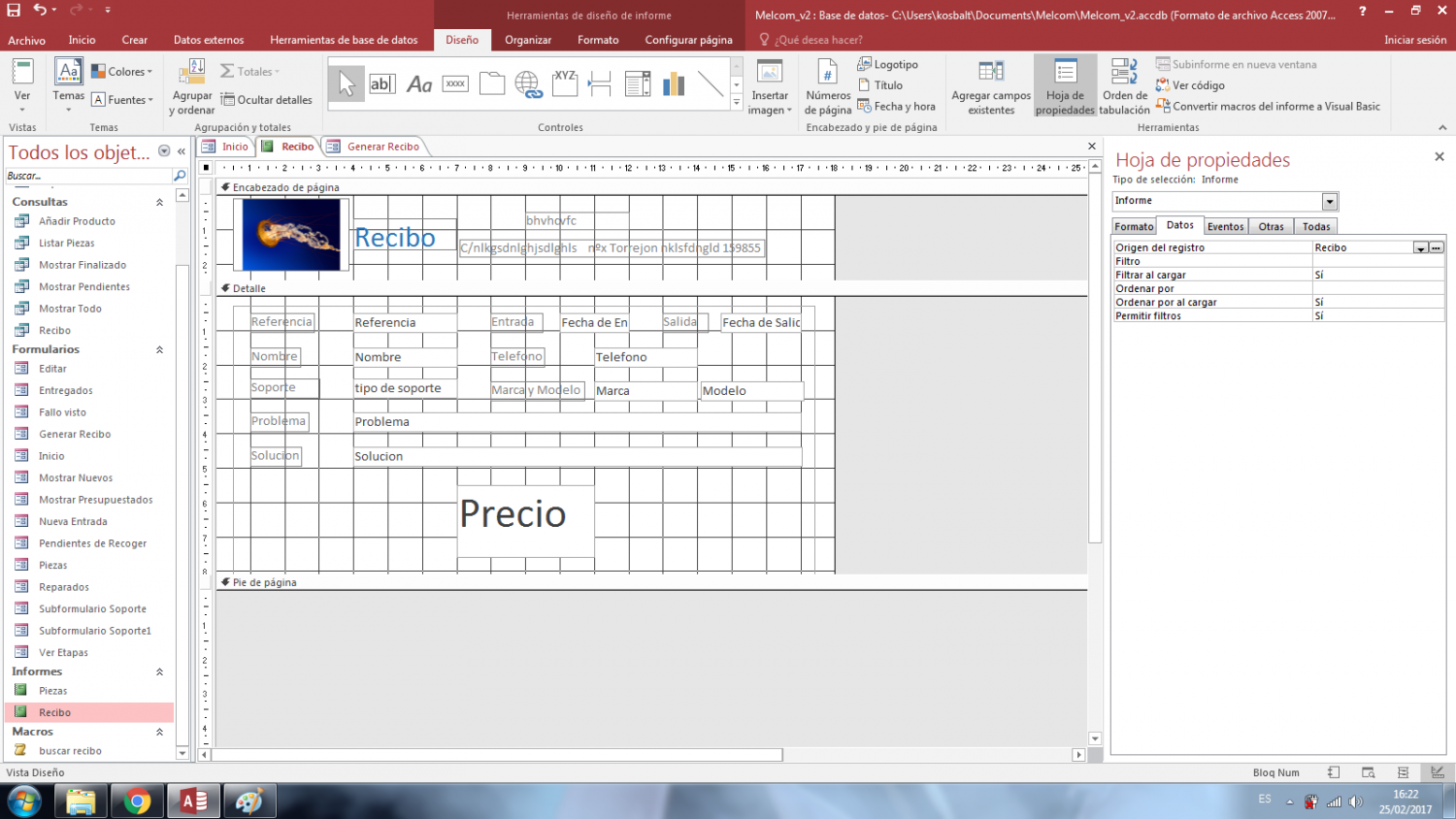Image resolution: width=1456 pixels, height=819 pixels.
Task: Select the Formato tab in property sheet
Action: [x=1134, y=227]
